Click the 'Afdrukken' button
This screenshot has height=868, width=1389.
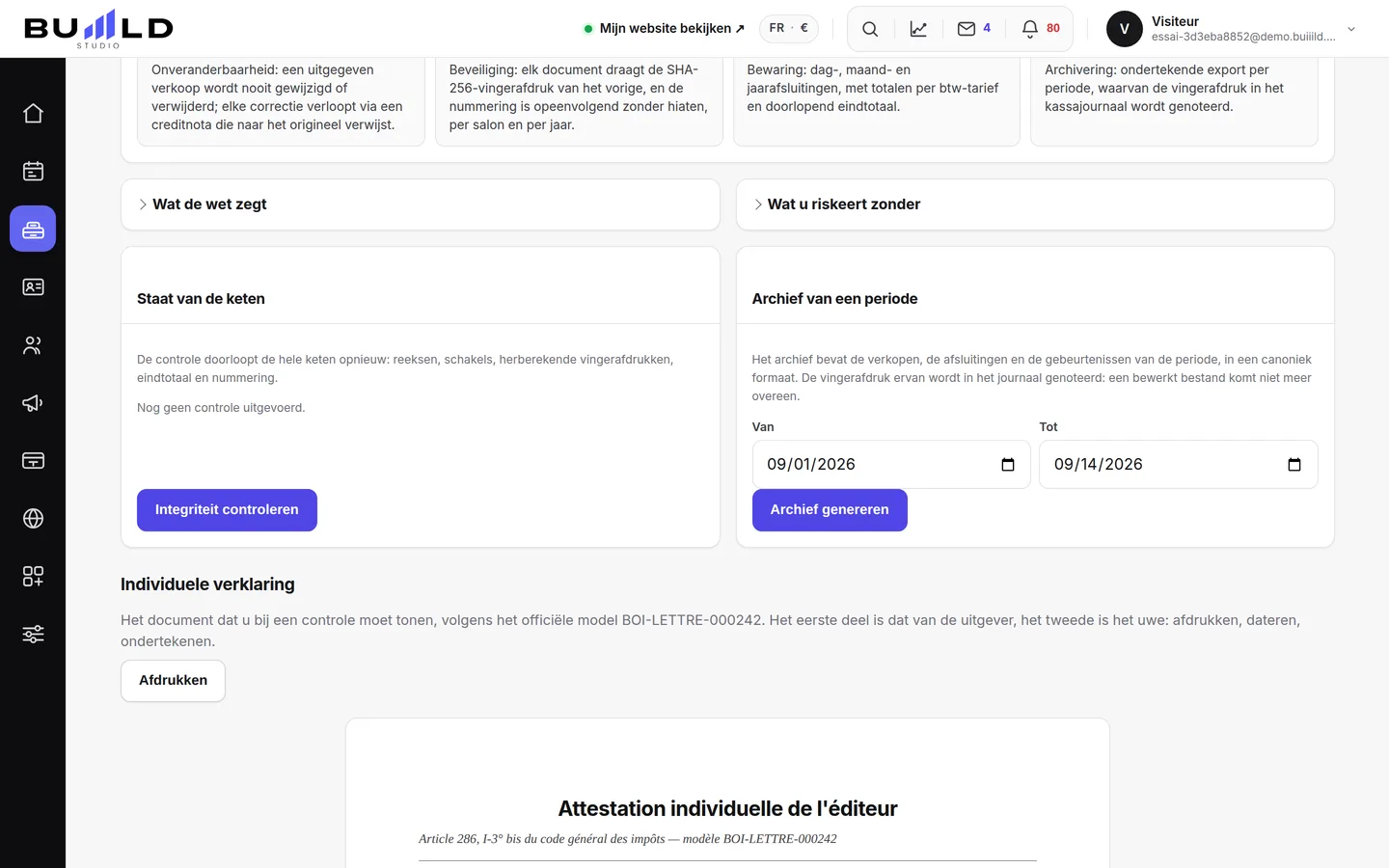tap(173, 681)
